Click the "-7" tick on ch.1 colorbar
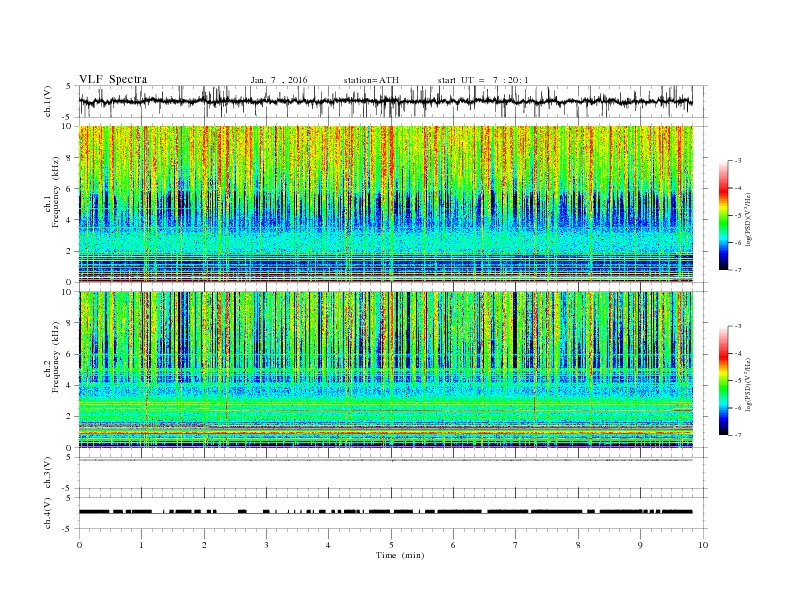 click(737, 270)
